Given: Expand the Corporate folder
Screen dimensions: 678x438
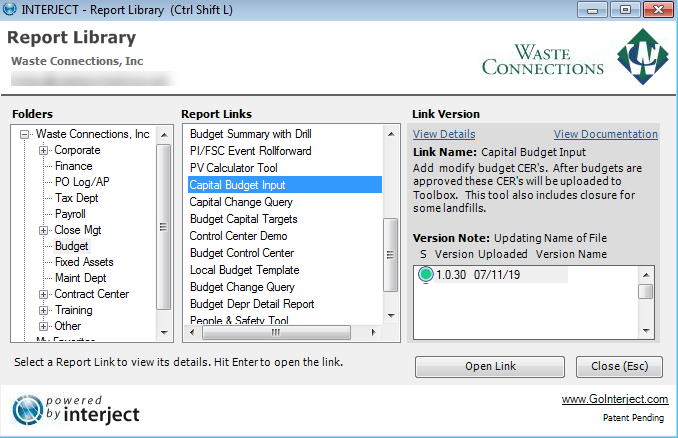Looking at the screenshot, I should click(43, 150).
